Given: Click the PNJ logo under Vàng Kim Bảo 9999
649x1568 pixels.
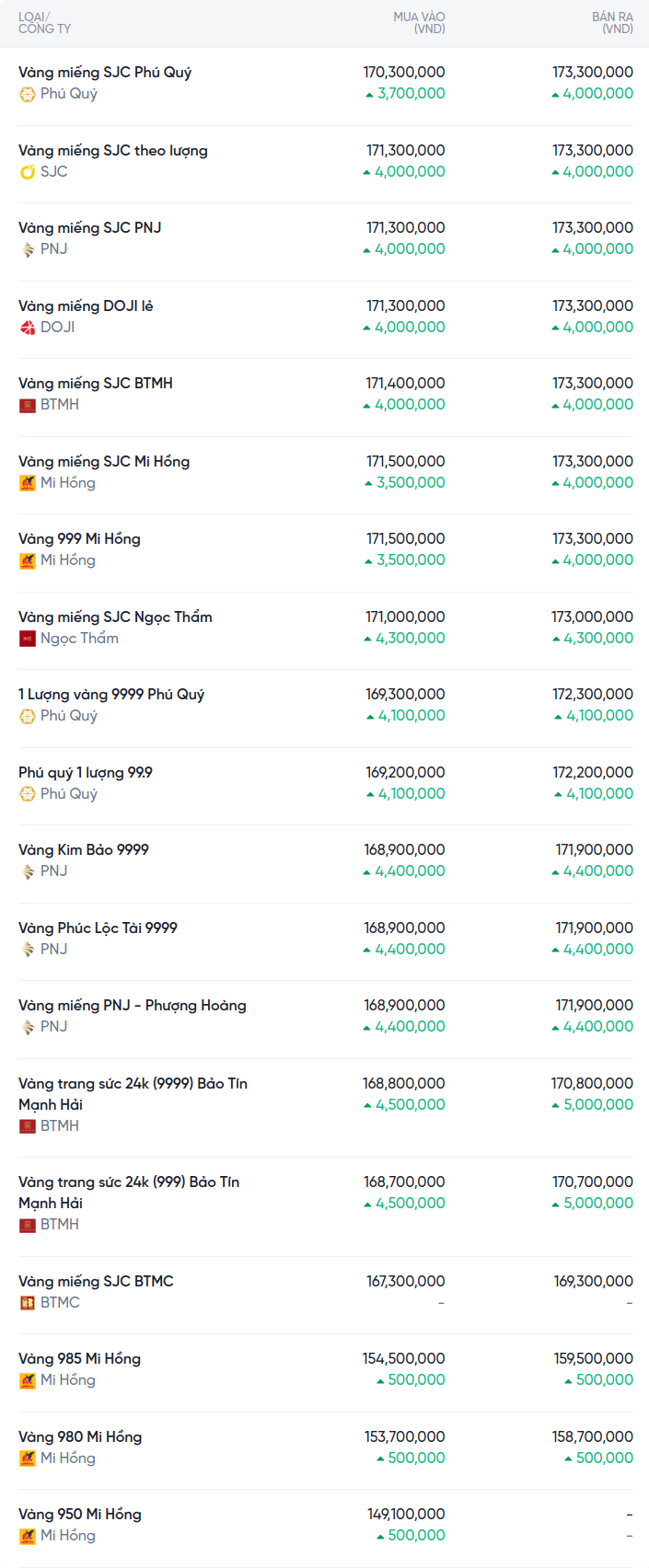Looking at the screenshot, I should tap(28, 871).
